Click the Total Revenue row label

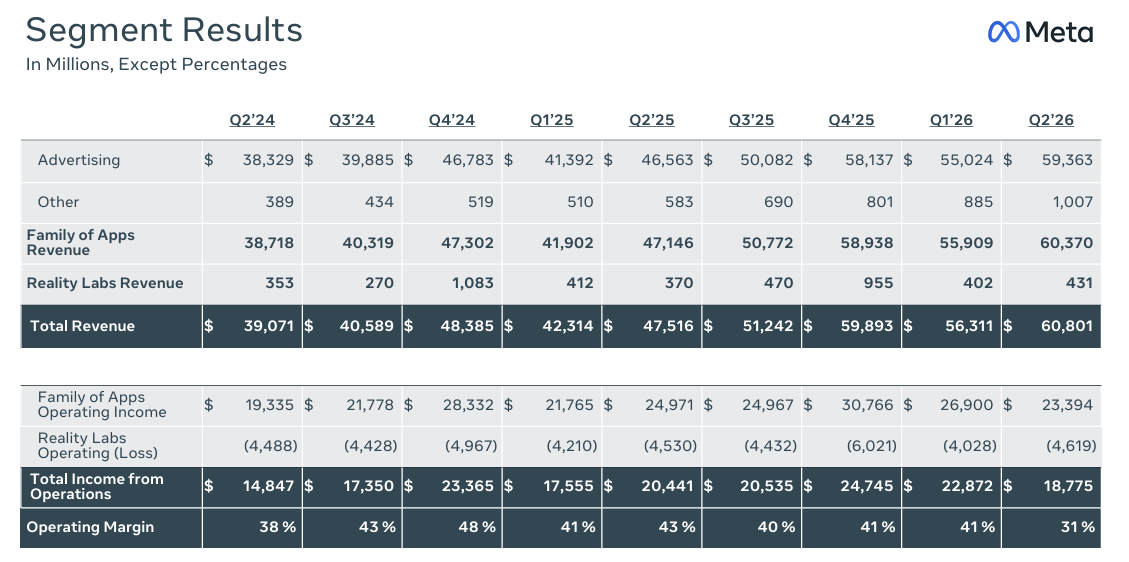83,326
